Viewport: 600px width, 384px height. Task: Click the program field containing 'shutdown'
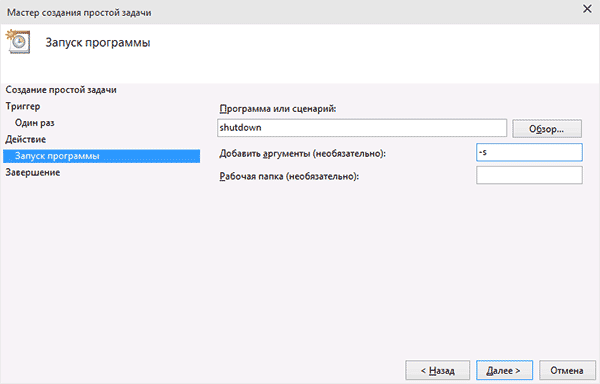362,128
